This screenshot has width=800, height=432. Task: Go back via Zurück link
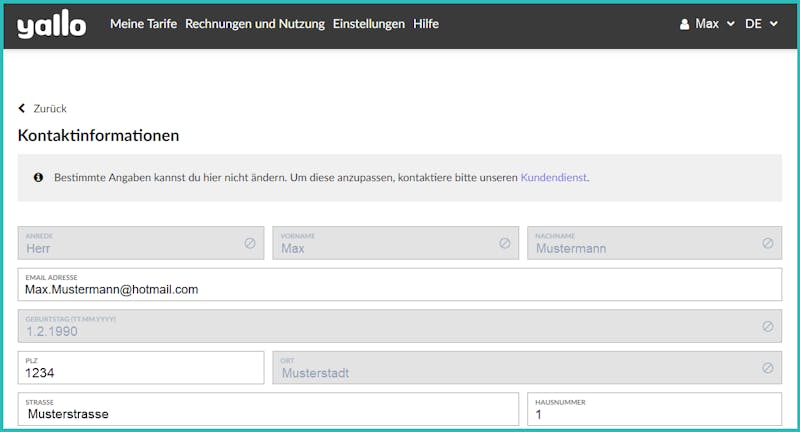coord(50,109)
